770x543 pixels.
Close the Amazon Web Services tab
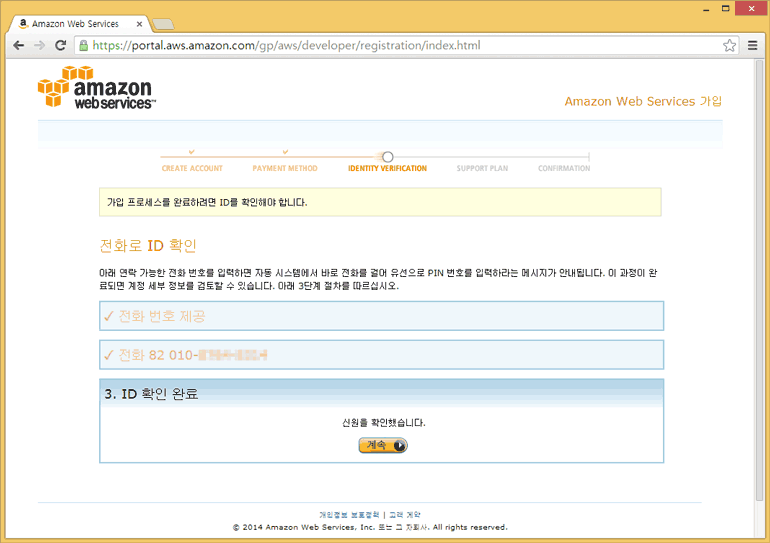(139, 23)
